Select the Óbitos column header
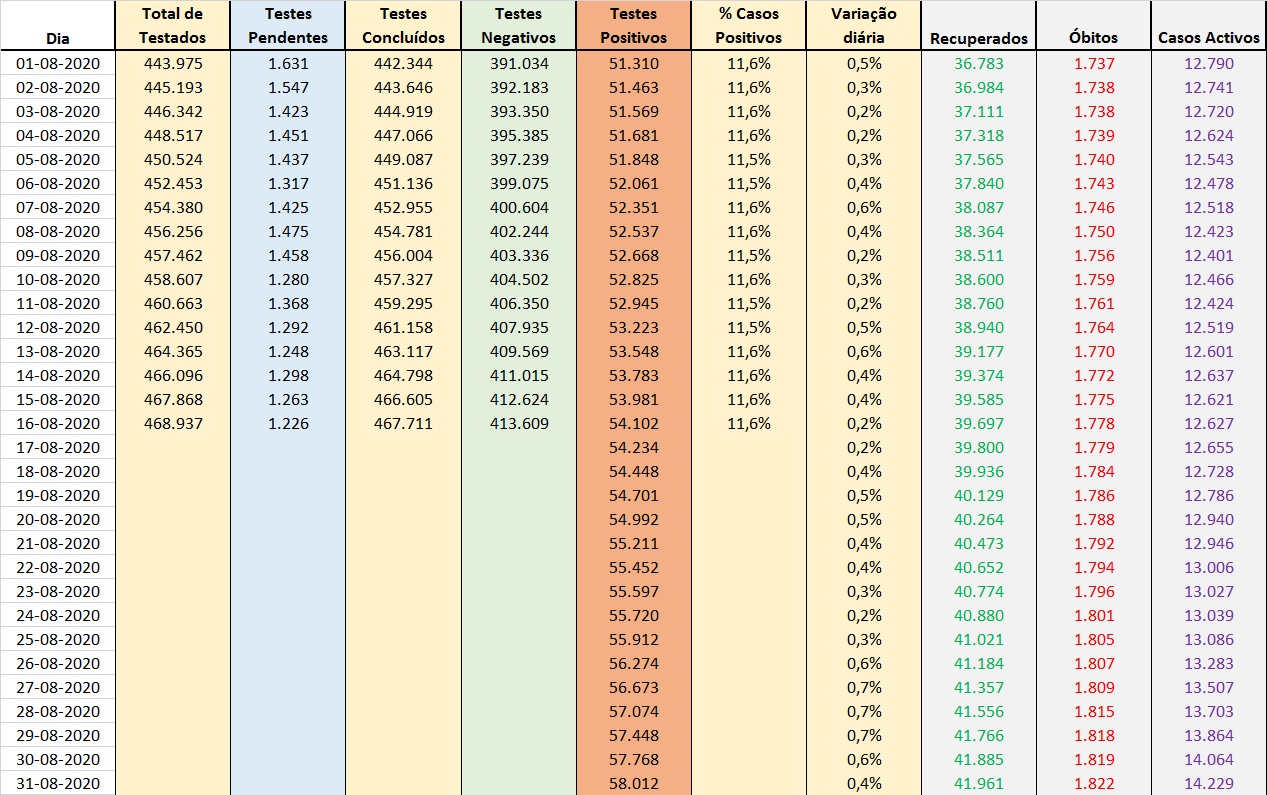 tap(1093, 38)
